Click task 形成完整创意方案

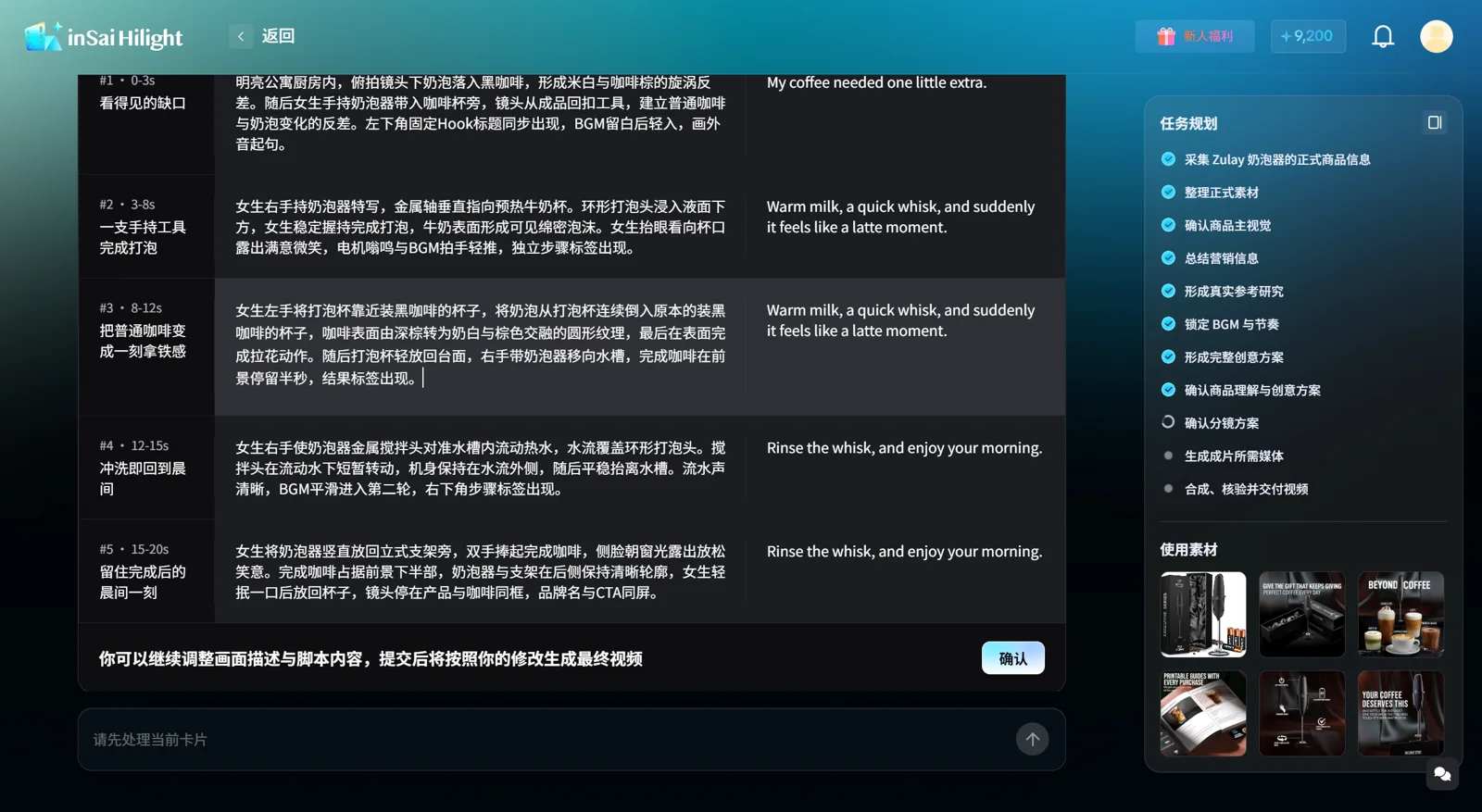pyautogui.click(x=1234, y=356)
